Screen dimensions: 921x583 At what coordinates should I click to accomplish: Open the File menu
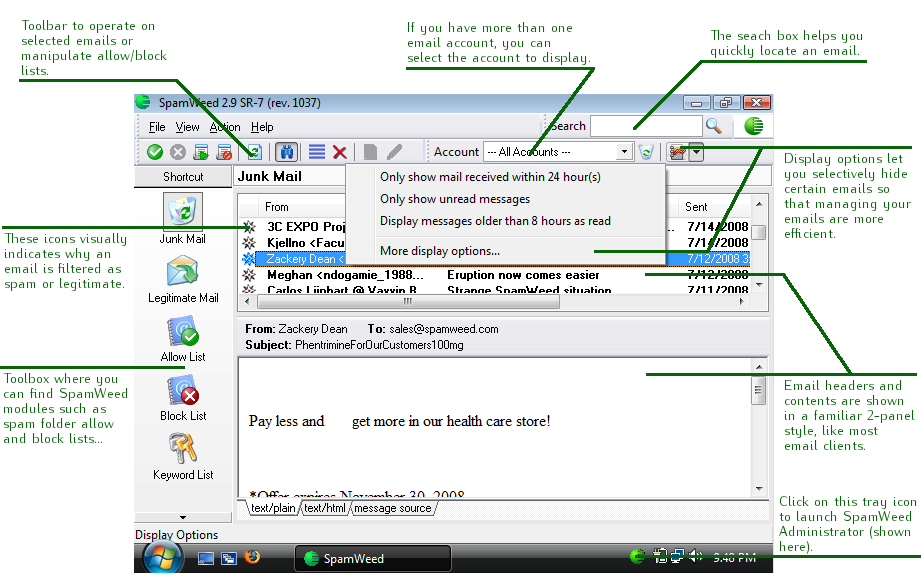[157, 127]
